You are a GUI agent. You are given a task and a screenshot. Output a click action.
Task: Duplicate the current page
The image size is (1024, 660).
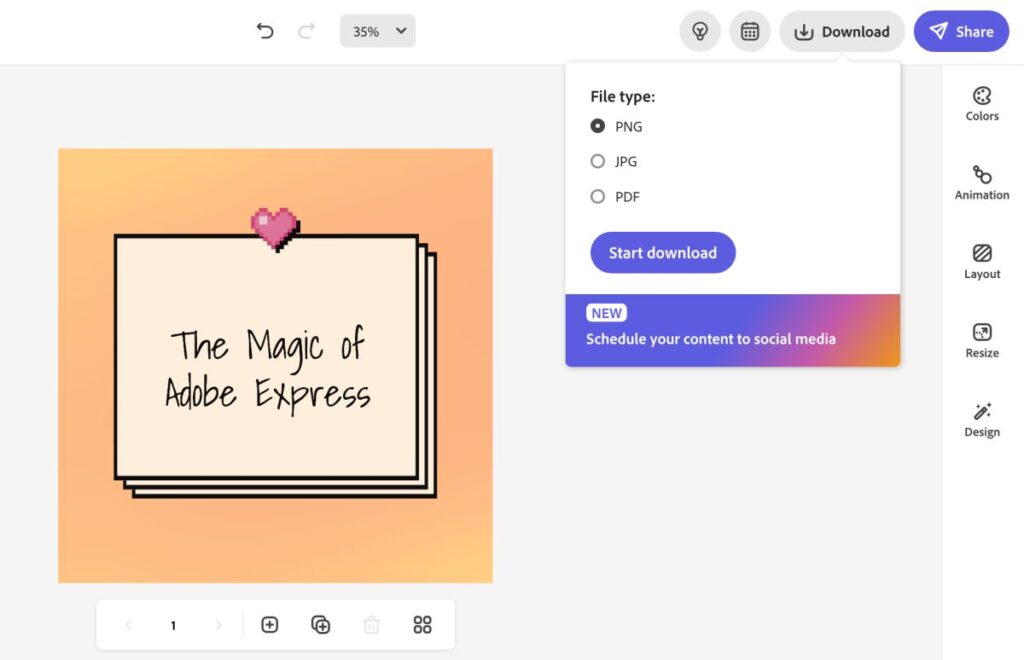coord(320,624)
